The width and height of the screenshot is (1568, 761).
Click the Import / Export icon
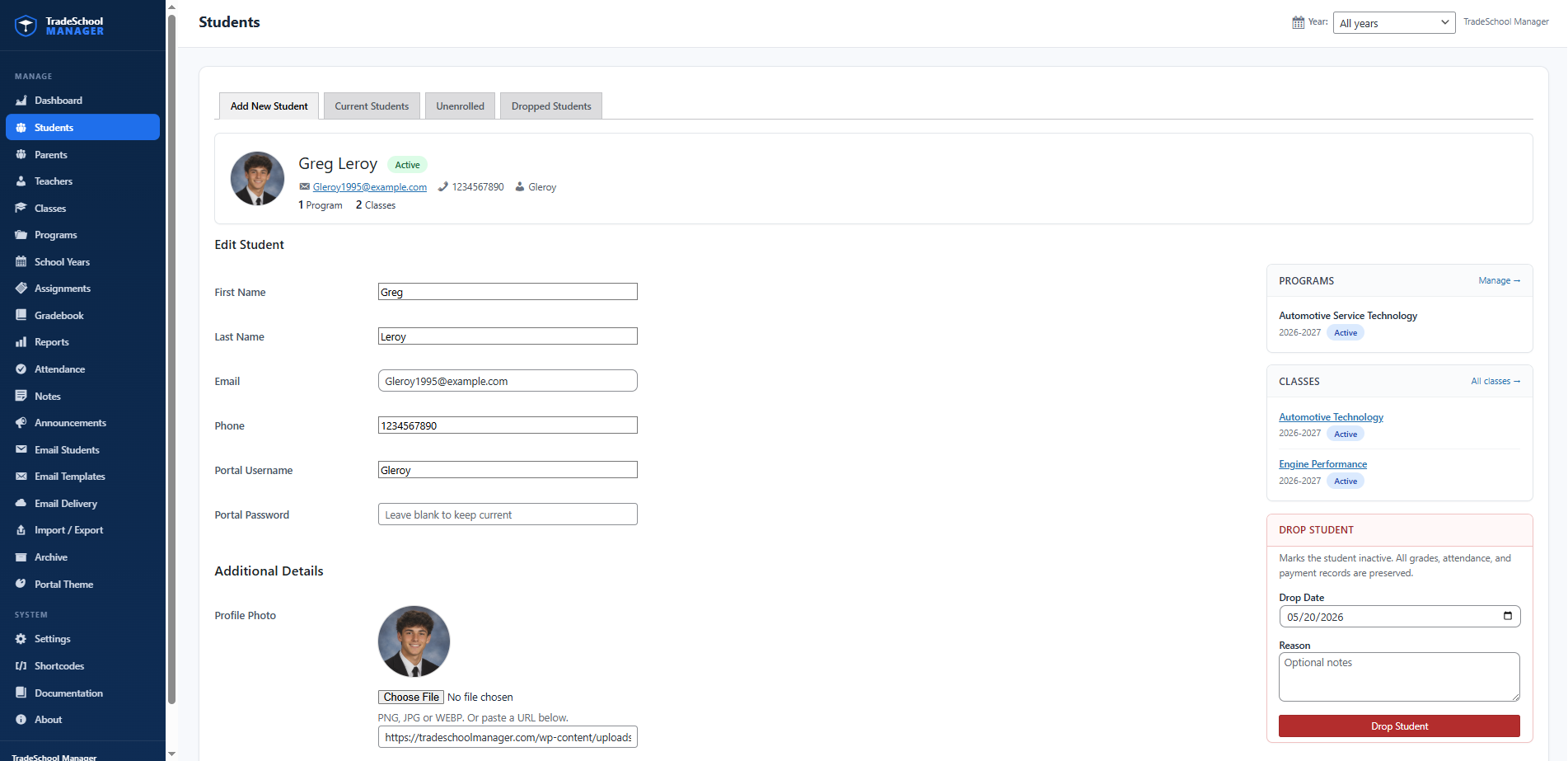coord(21,530)
